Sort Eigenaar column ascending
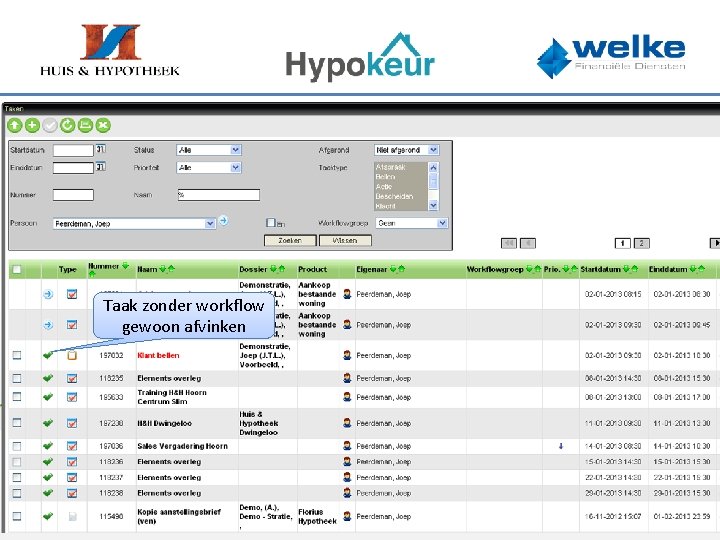 401,269
